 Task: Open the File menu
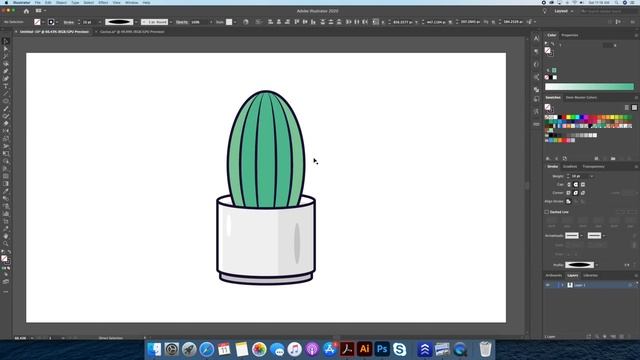click(x=38, y=2)
